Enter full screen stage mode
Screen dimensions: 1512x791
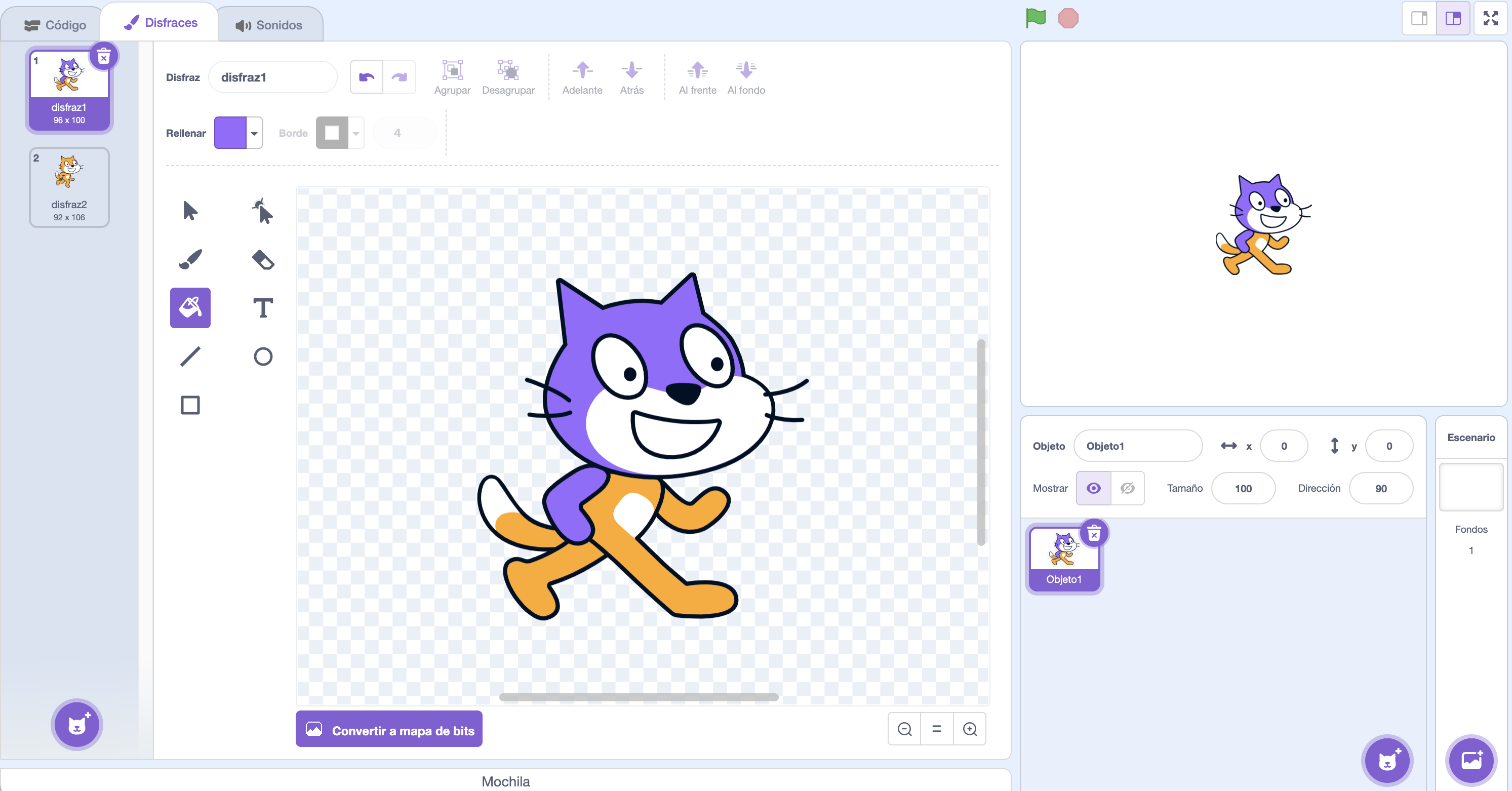(x=1490, y=18)
